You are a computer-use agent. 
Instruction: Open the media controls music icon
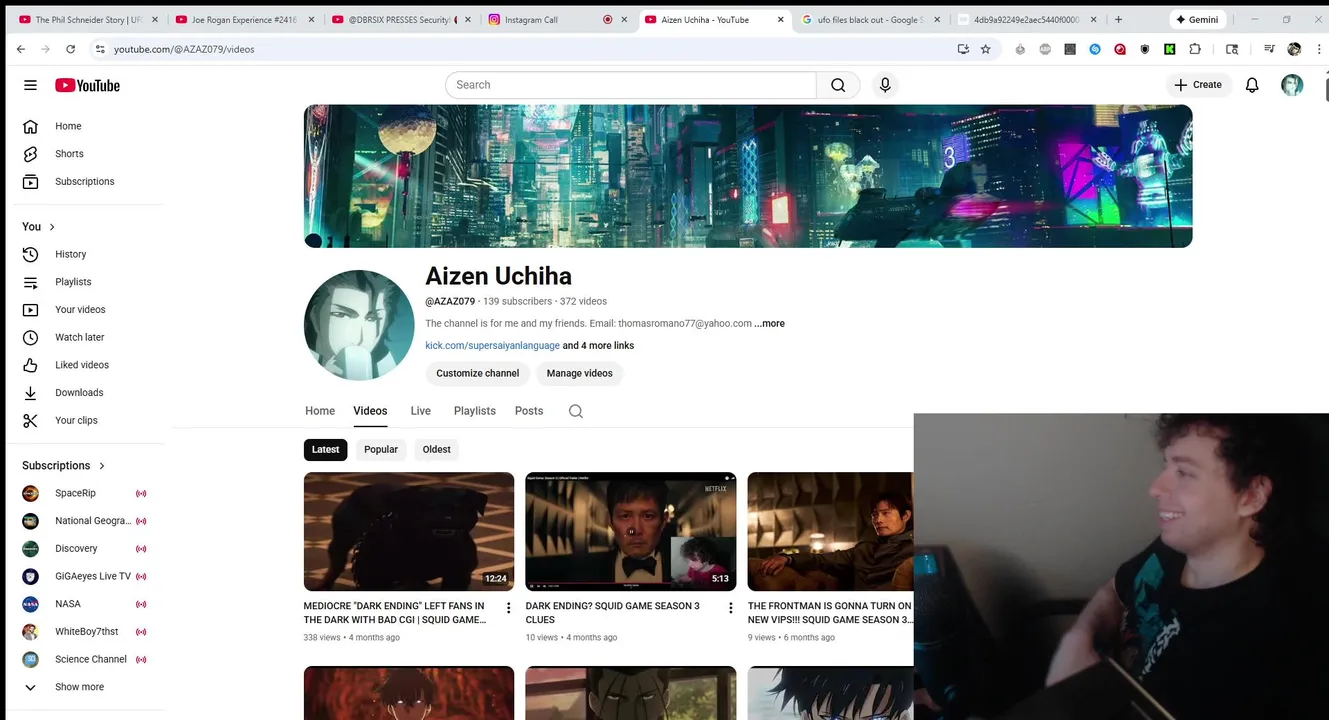click(x=1269, y=49)
